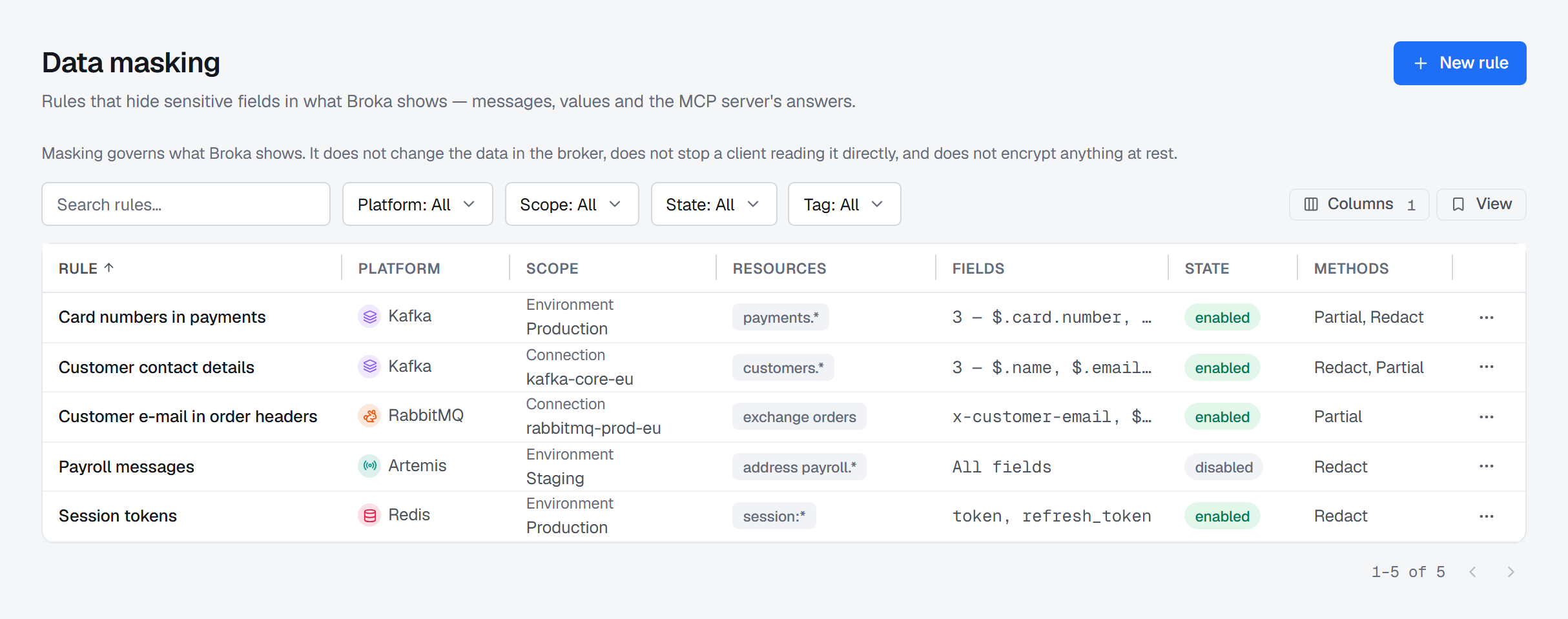The height and width of the screenshot is (619, 1568).
Task: Open the saved View button
Action: (x=1481, y=204)
